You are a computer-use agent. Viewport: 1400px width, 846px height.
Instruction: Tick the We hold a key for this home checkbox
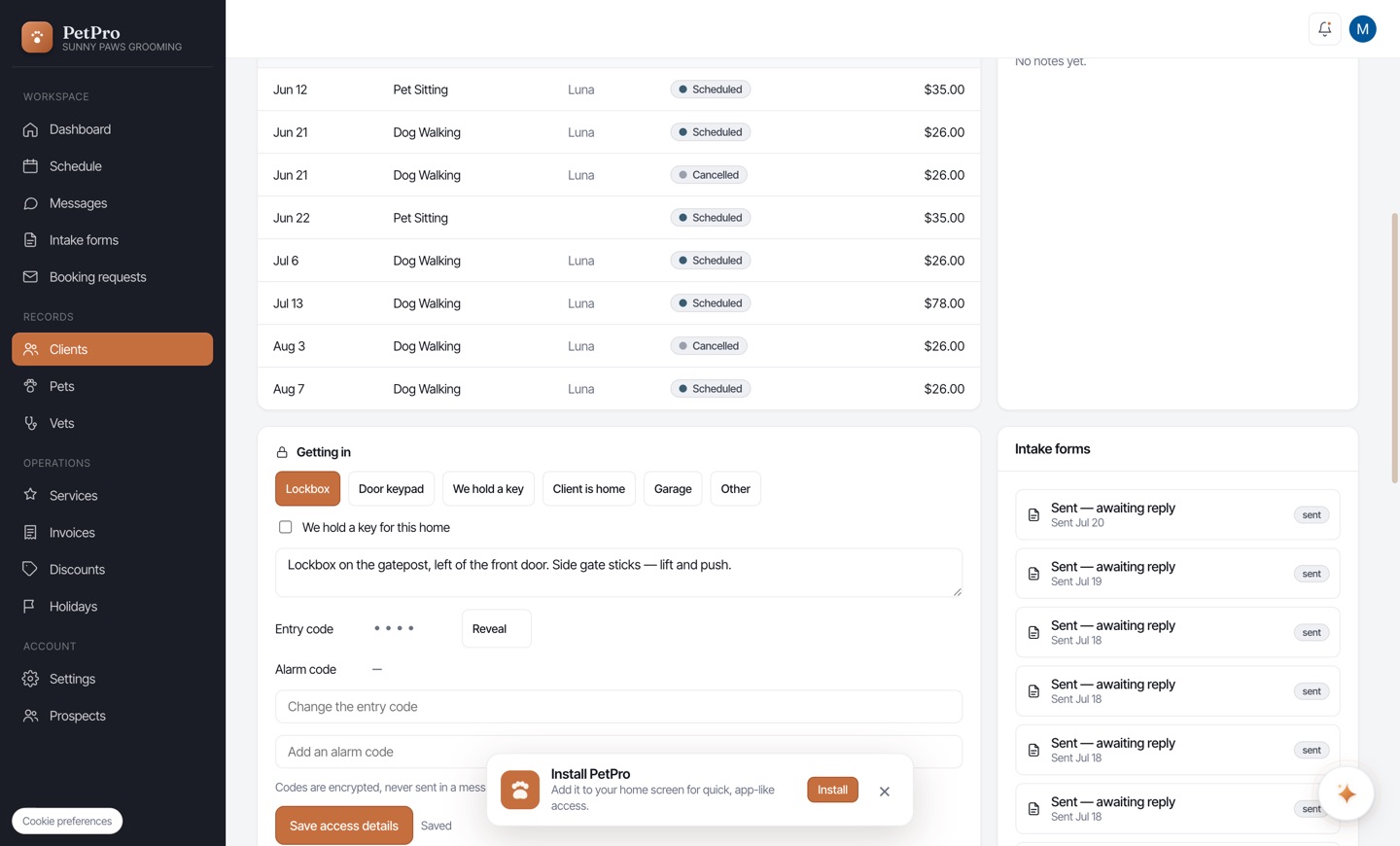286,527
